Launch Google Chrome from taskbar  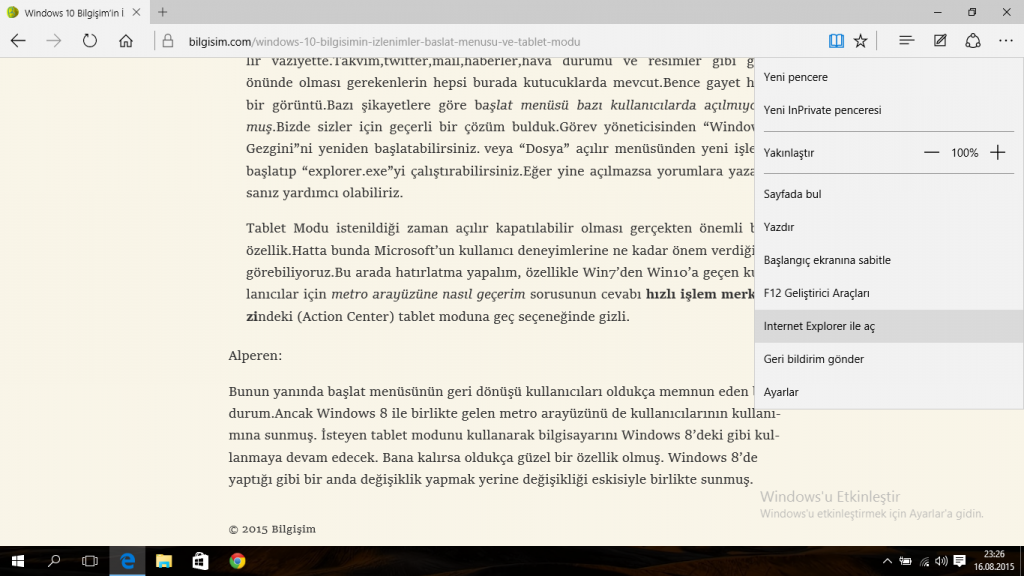[x=237, y=561]
